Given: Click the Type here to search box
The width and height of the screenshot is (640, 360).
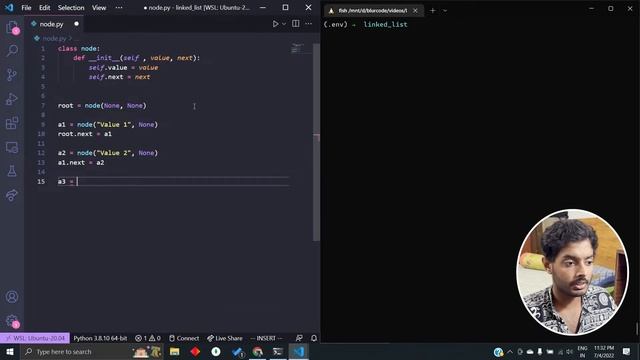Looking at the screenshot, I should (x=91, y=351).
